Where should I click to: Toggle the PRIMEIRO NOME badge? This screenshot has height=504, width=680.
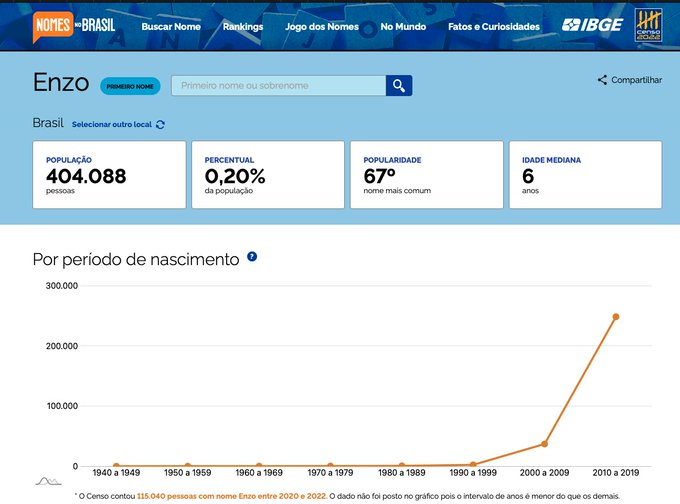(x=130, y=87)
